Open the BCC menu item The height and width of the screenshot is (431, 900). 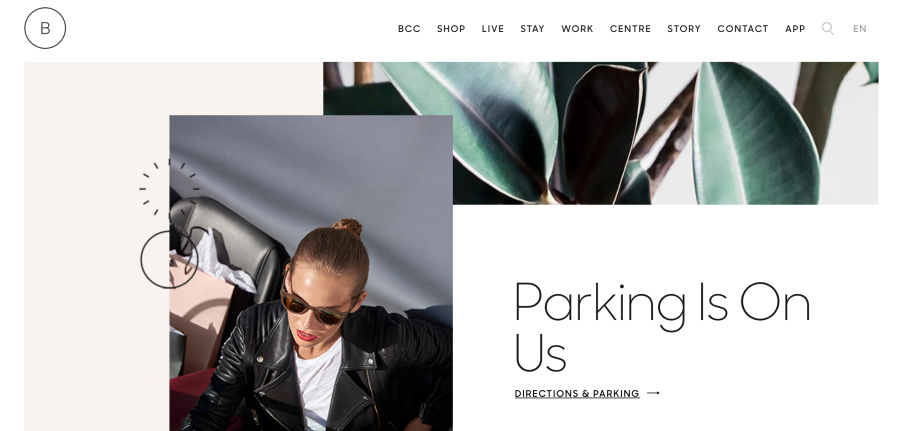409,29
